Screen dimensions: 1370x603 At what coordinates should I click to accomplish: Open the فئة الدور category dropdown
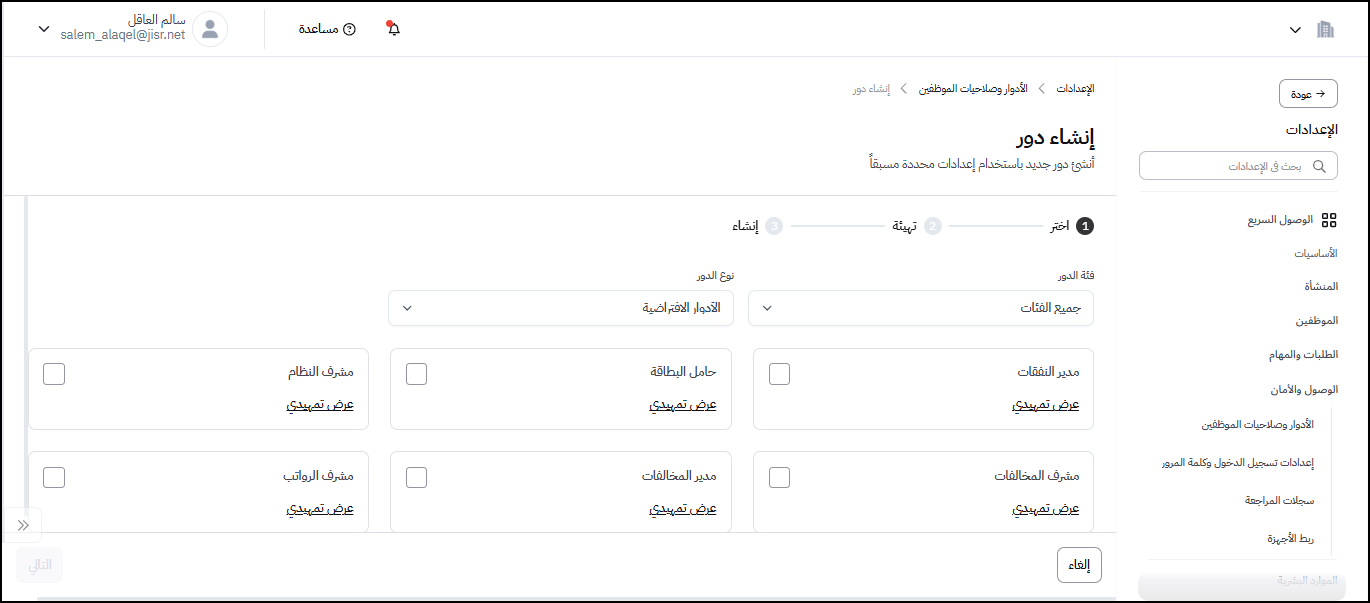point(920,308)
